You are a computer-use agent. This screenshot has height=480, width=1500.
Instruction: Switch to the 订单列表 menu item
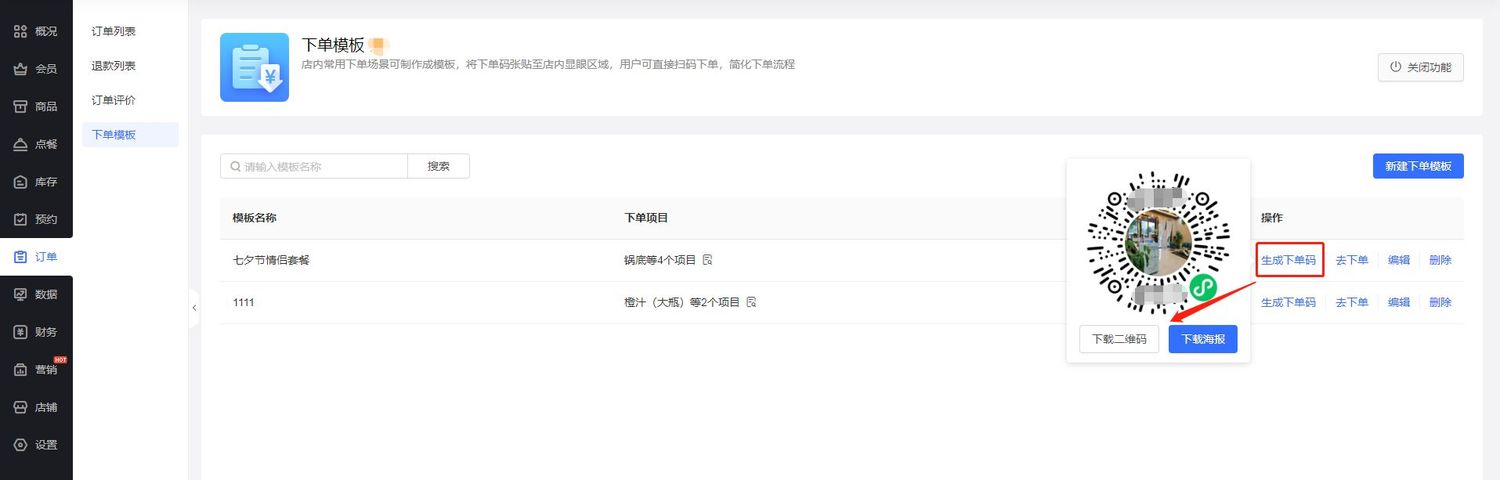coord(114,31)
